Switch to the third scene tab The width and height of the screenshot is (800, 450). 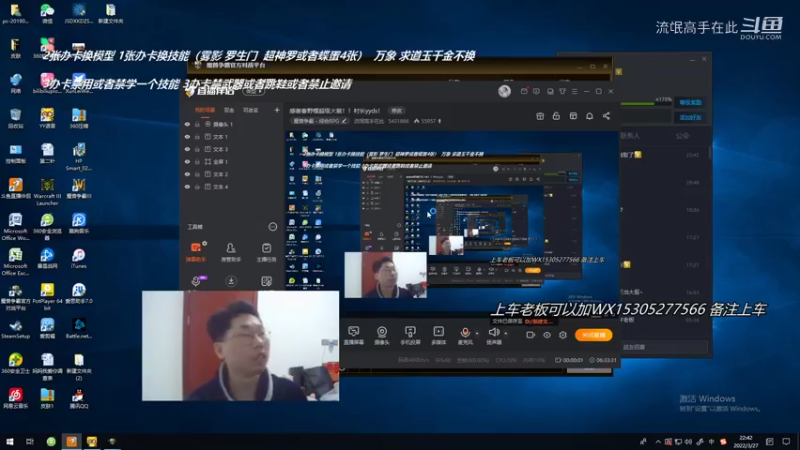[250, 110]
